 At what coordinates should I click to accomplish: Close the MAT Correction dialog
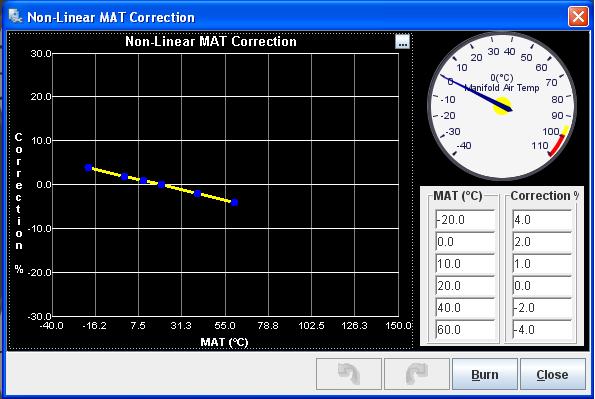pyautogui.click(x=552, y=374)
